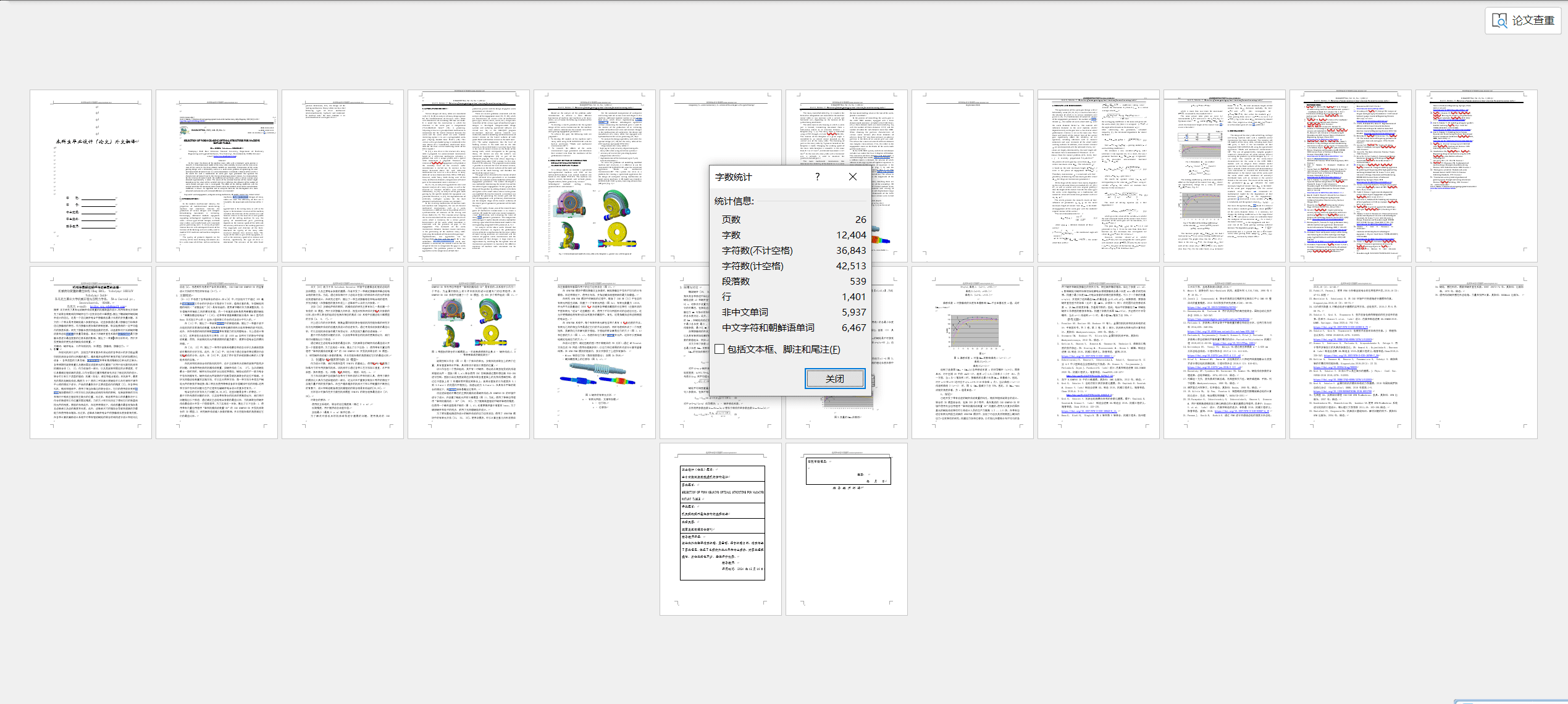Click the Chinese page thumbnail with four gear images

[x=469, y=353]
